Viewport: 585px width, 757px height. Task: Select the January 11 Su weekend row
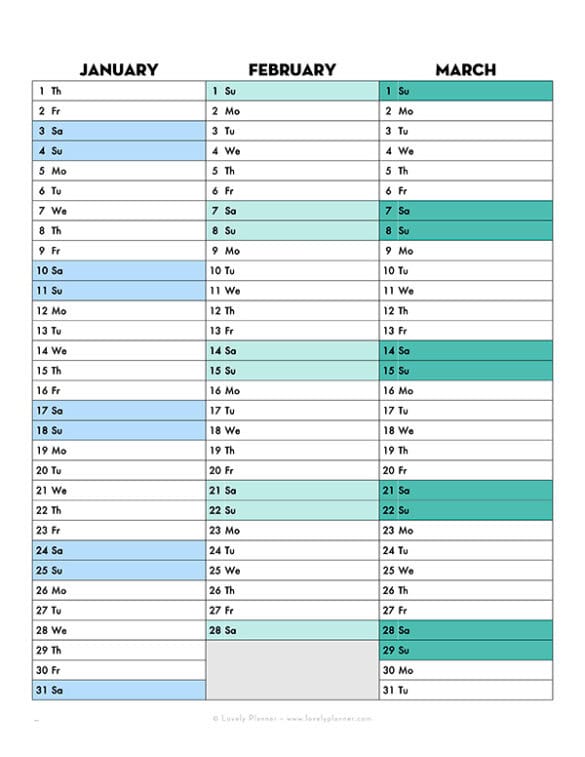[x=119, y=291]
